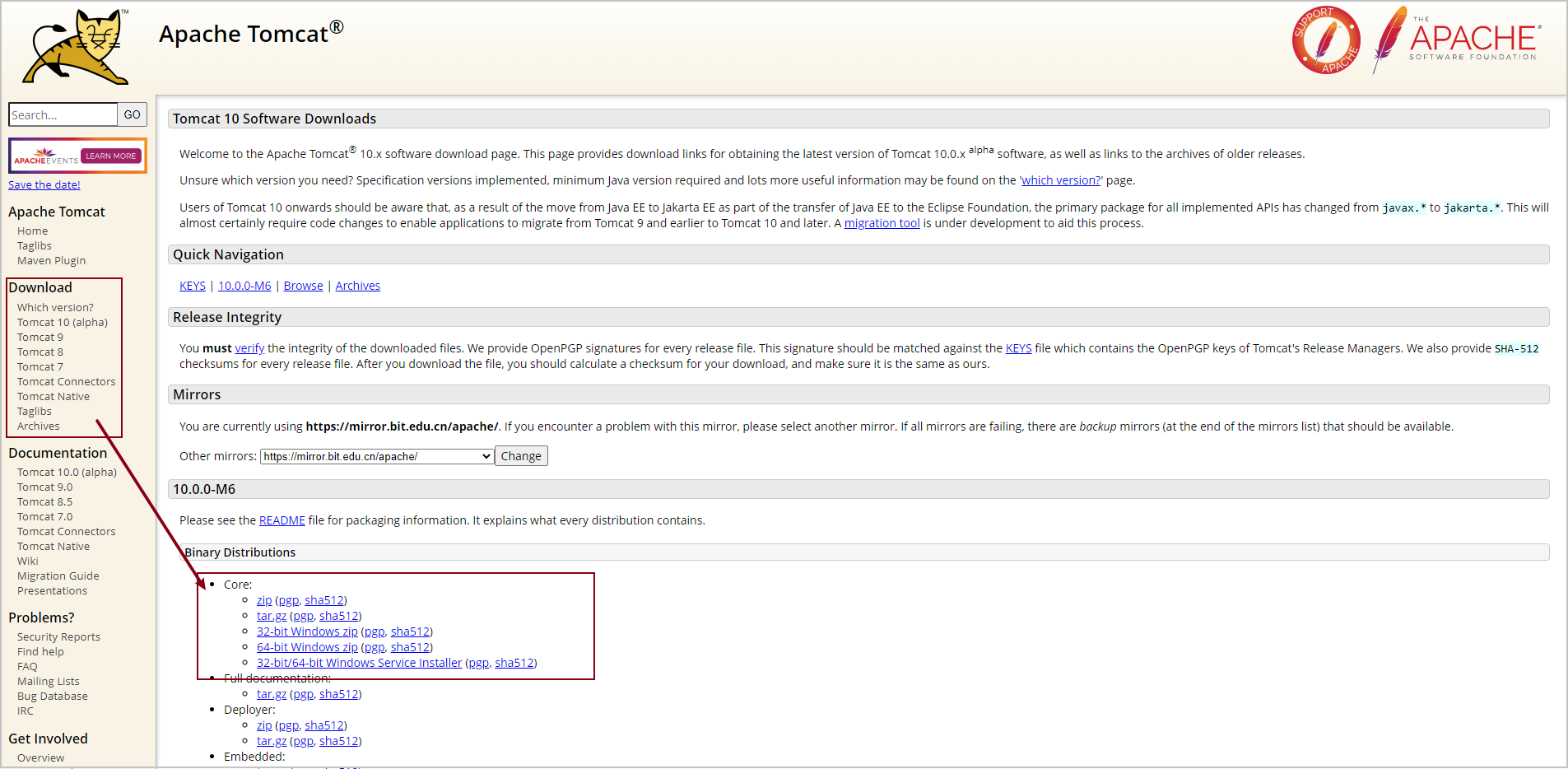Open Migration Guide in Documentation
This screenshot has width=1568, height=769.
[58, 576]
